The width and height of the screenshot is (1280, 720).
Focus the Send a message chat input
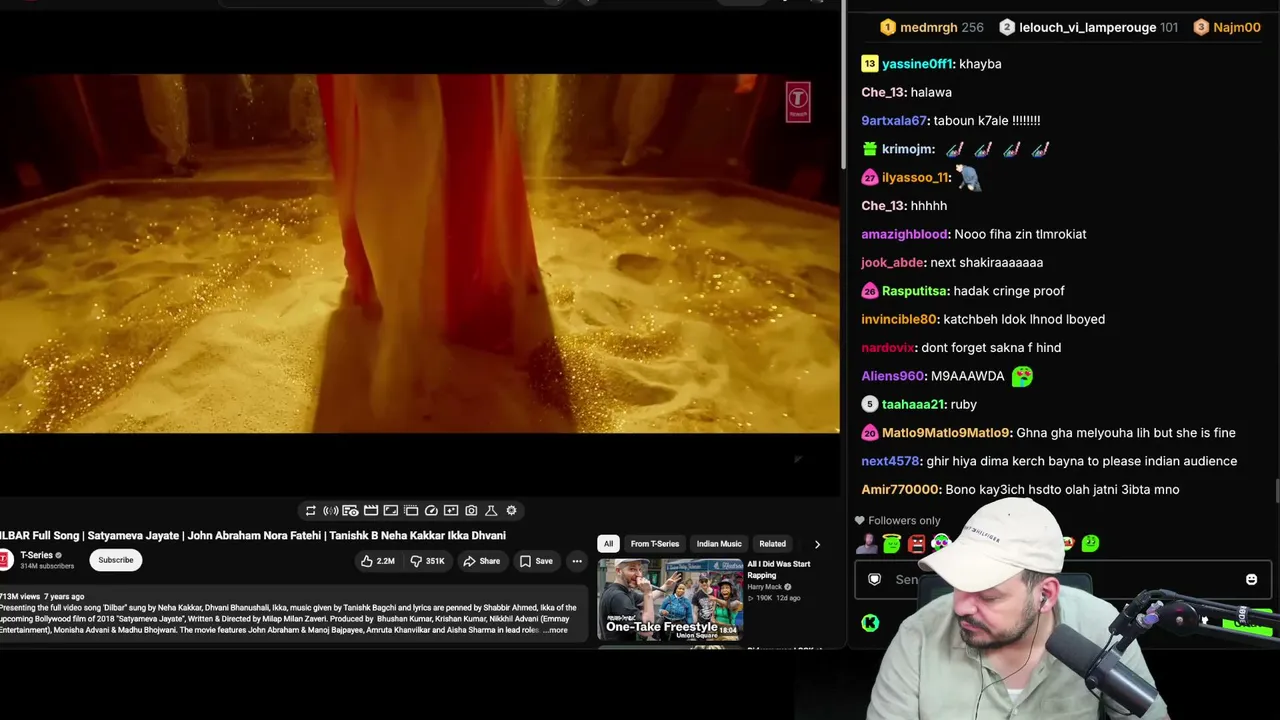[x=1062, y=580]
